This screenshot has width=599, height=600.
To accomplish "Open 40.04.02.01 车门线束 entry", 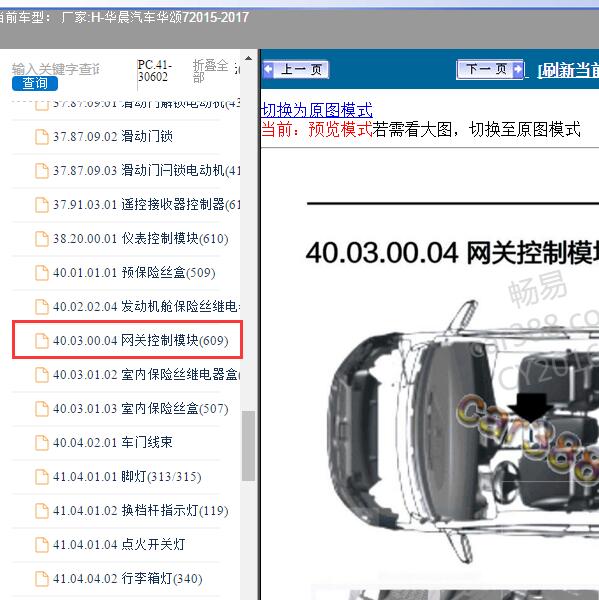I will 113,442.
